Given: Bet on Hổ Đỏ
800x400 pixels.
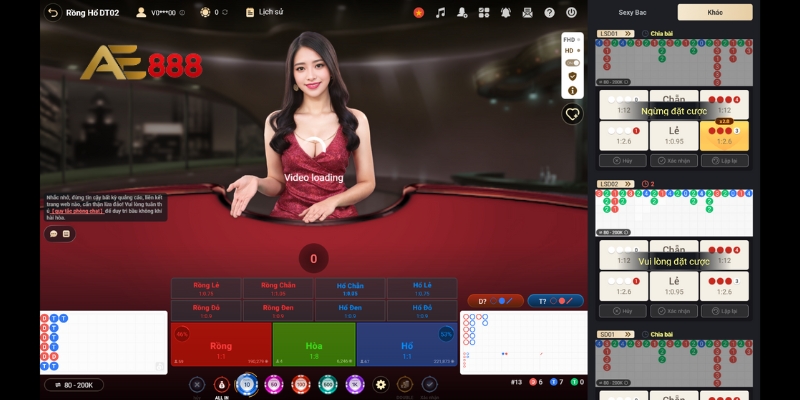Looking at the screenshot, I should click(x=422, y=311).
